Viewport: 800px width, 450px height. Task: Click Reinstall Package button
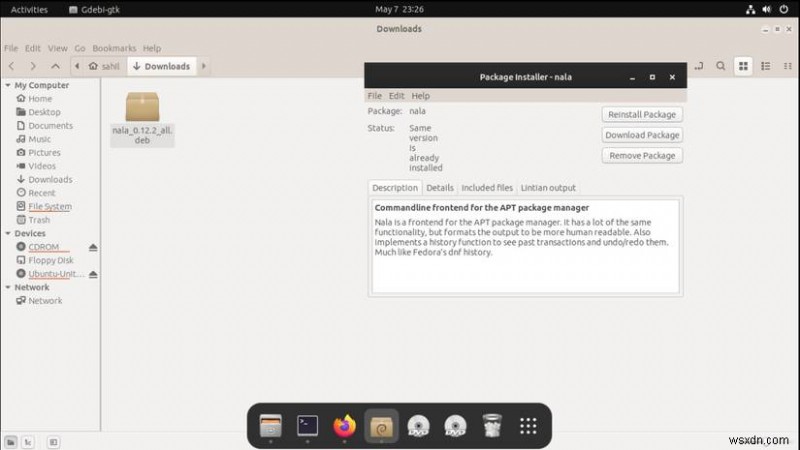coord(642,114)
